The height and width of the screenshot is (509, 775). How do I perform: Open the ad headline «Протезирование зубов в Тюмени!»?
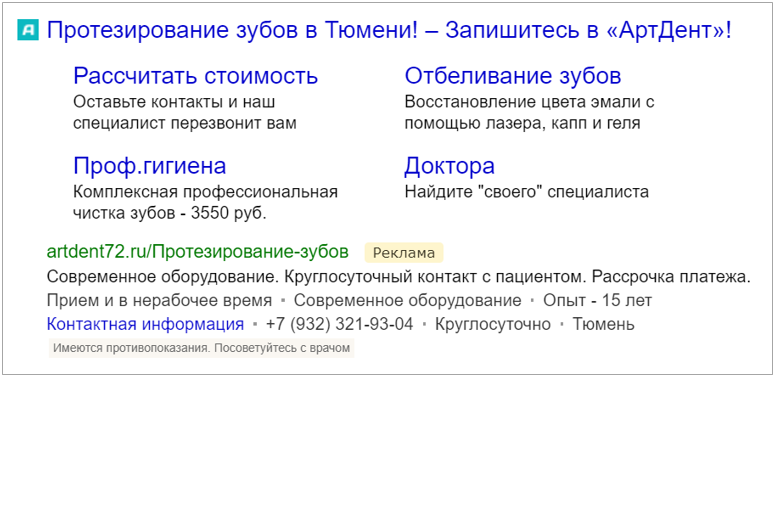tap(388, 30)
